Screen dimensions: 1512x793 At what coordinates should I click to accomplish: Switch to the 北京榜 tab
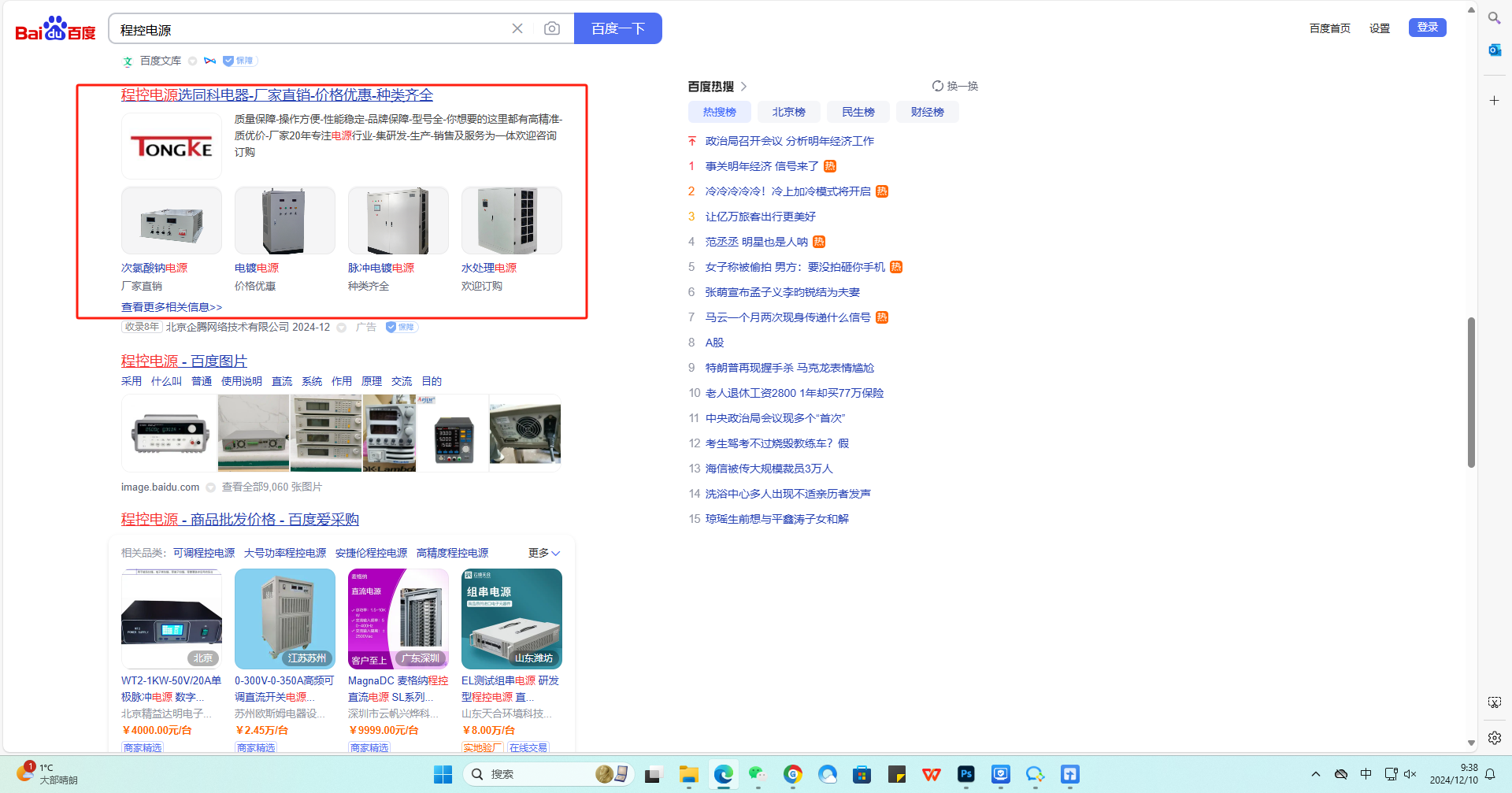(x=789, y=112)
